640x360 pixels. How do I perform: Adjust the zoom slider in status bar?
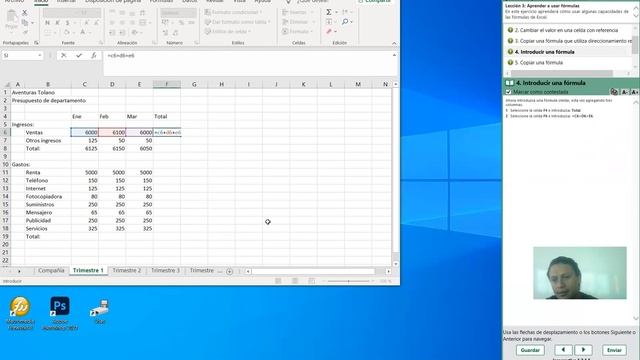click(348, 281)
